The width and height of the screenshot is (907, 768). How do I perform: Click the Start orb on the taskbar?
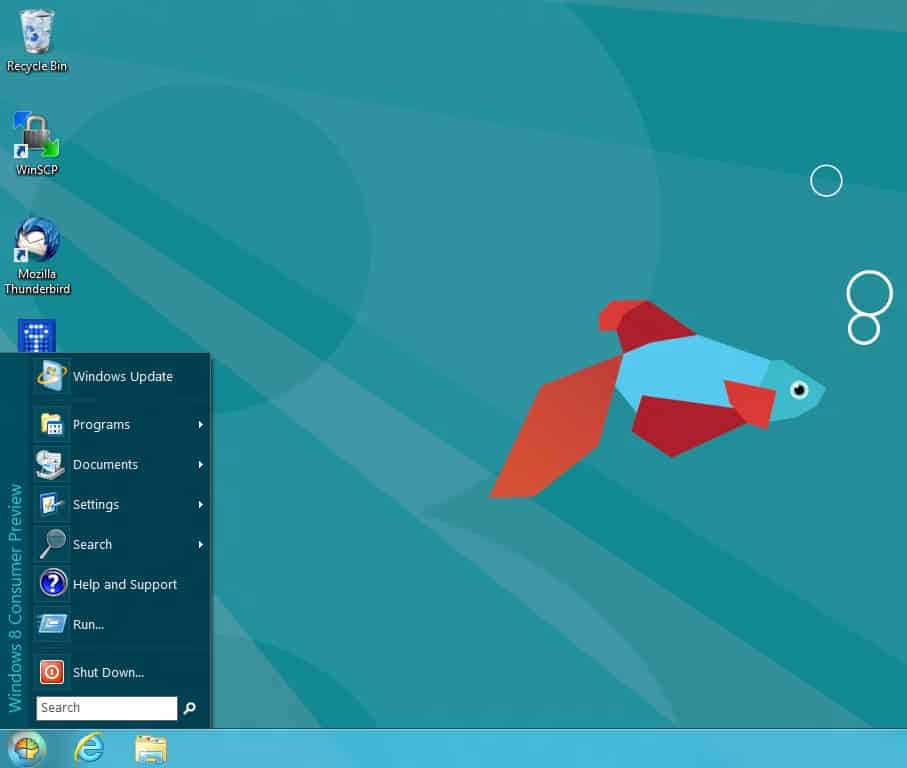[x=26, y=749]
